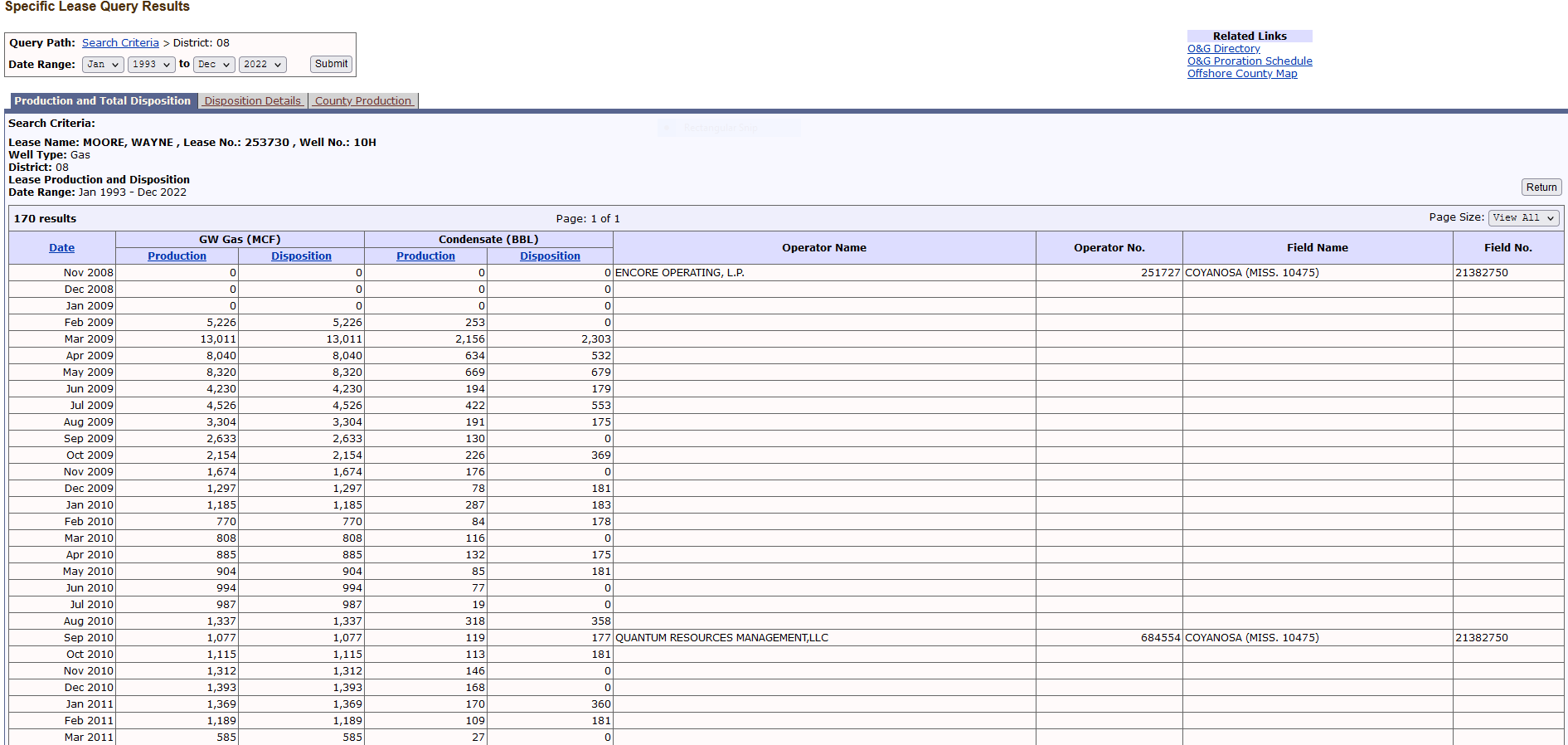Click the Jun 2009 date cell

(x=62, y=389)
